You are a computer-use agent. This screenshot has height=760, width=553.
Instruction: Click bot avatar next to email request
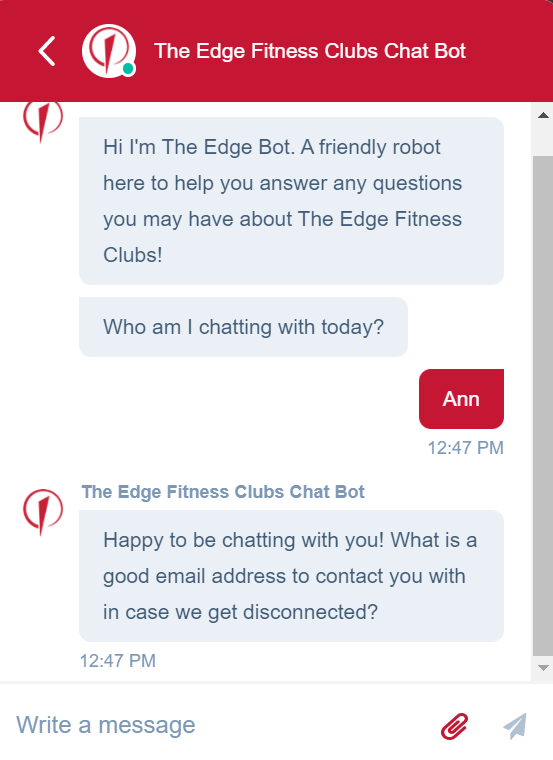[x=43, y=512]
